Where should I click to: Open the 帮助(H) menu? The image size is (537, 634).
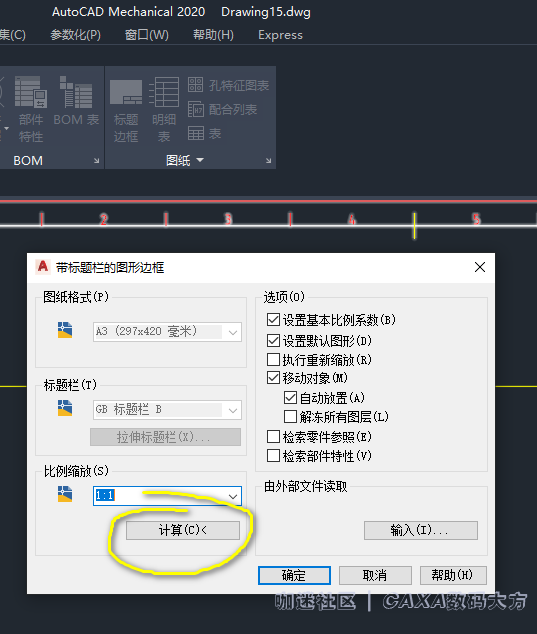pos(213,35)
